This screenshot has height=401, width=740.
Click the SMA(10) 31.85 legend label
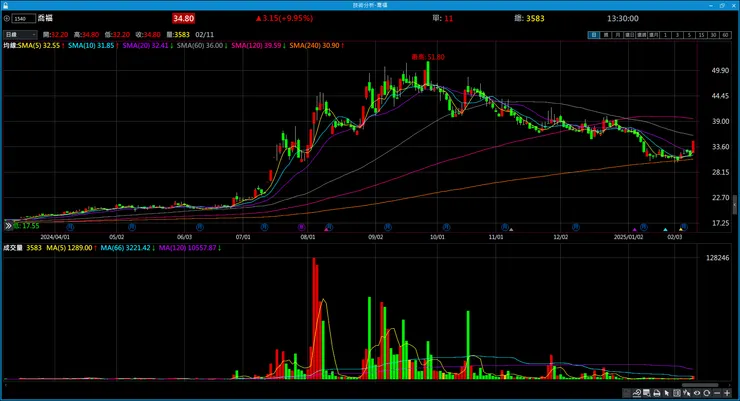[93, 46]
